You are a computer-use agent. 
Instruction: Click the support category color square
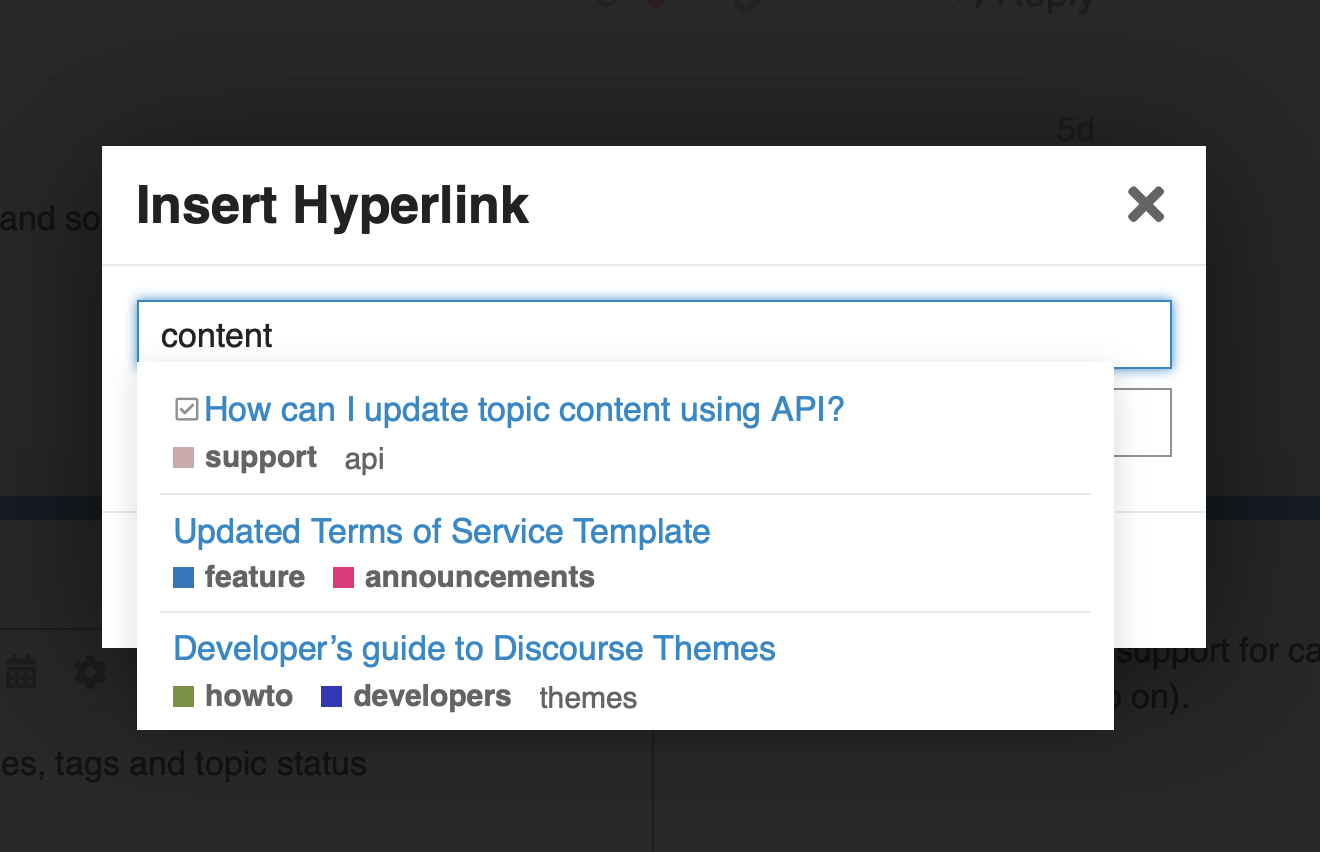[183, 458]
